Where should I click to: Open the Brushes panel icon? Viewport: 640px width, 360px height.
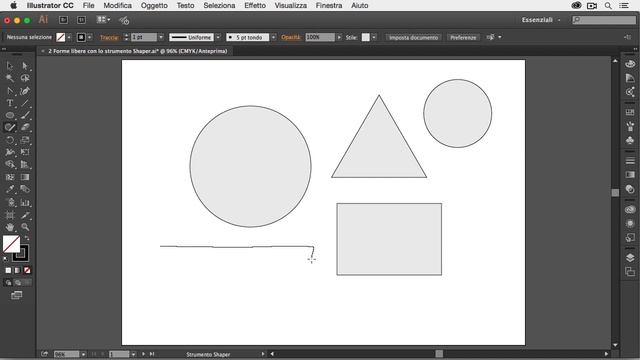point(630,127)
